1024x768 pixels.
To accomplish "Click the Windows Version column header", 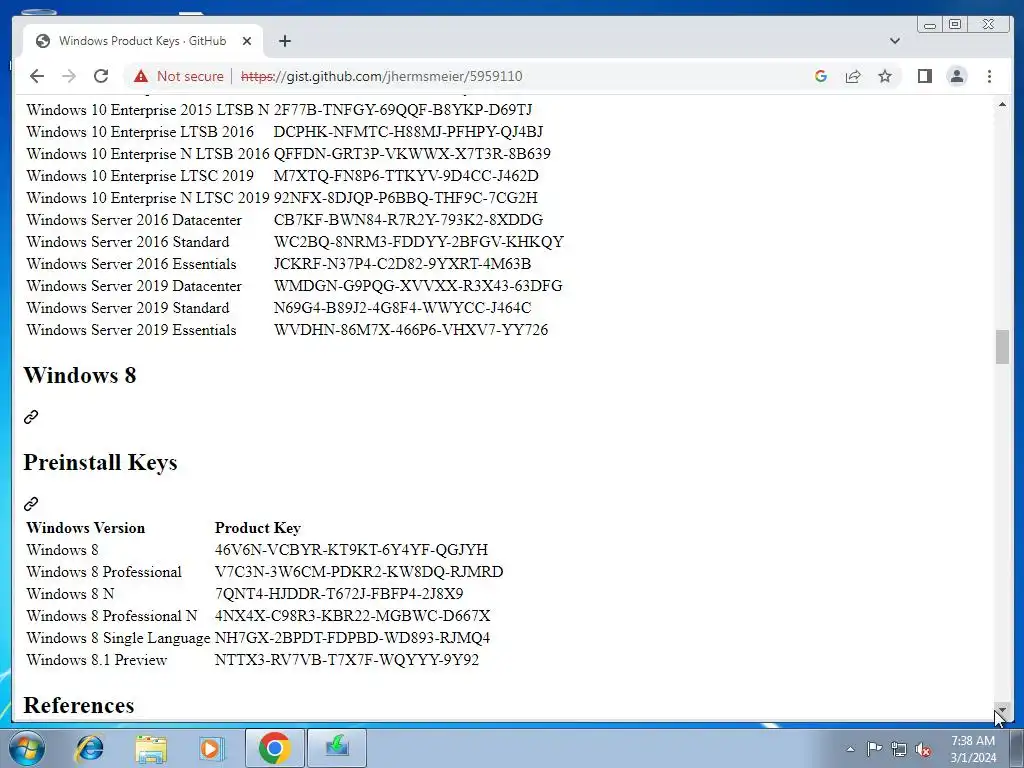I will [86, 528].
